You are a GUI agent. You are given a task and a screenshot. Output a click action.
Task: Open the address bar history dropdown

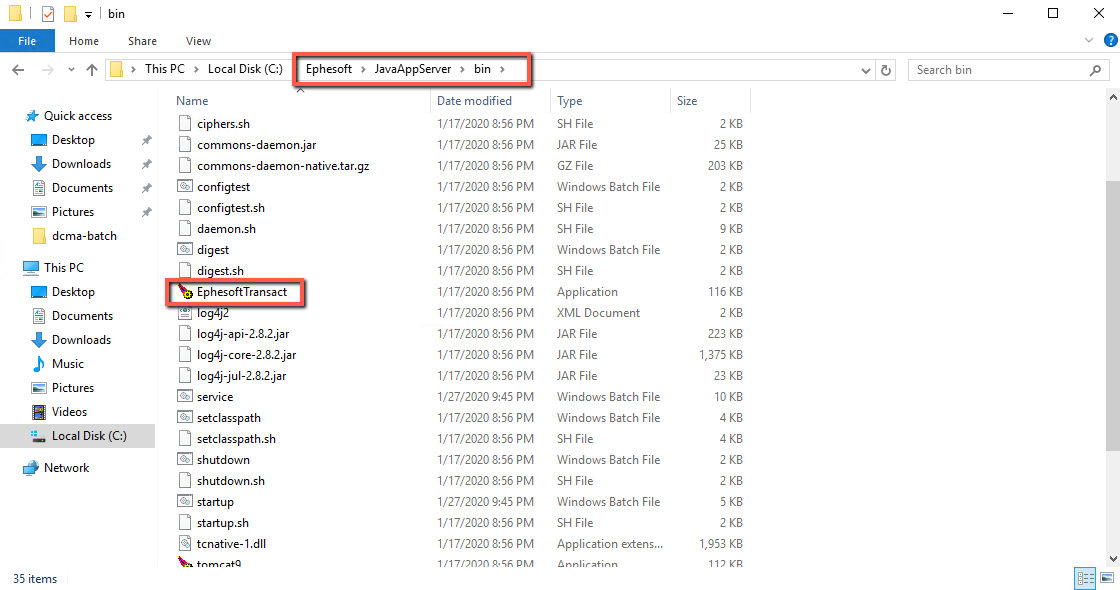point(866,70)
